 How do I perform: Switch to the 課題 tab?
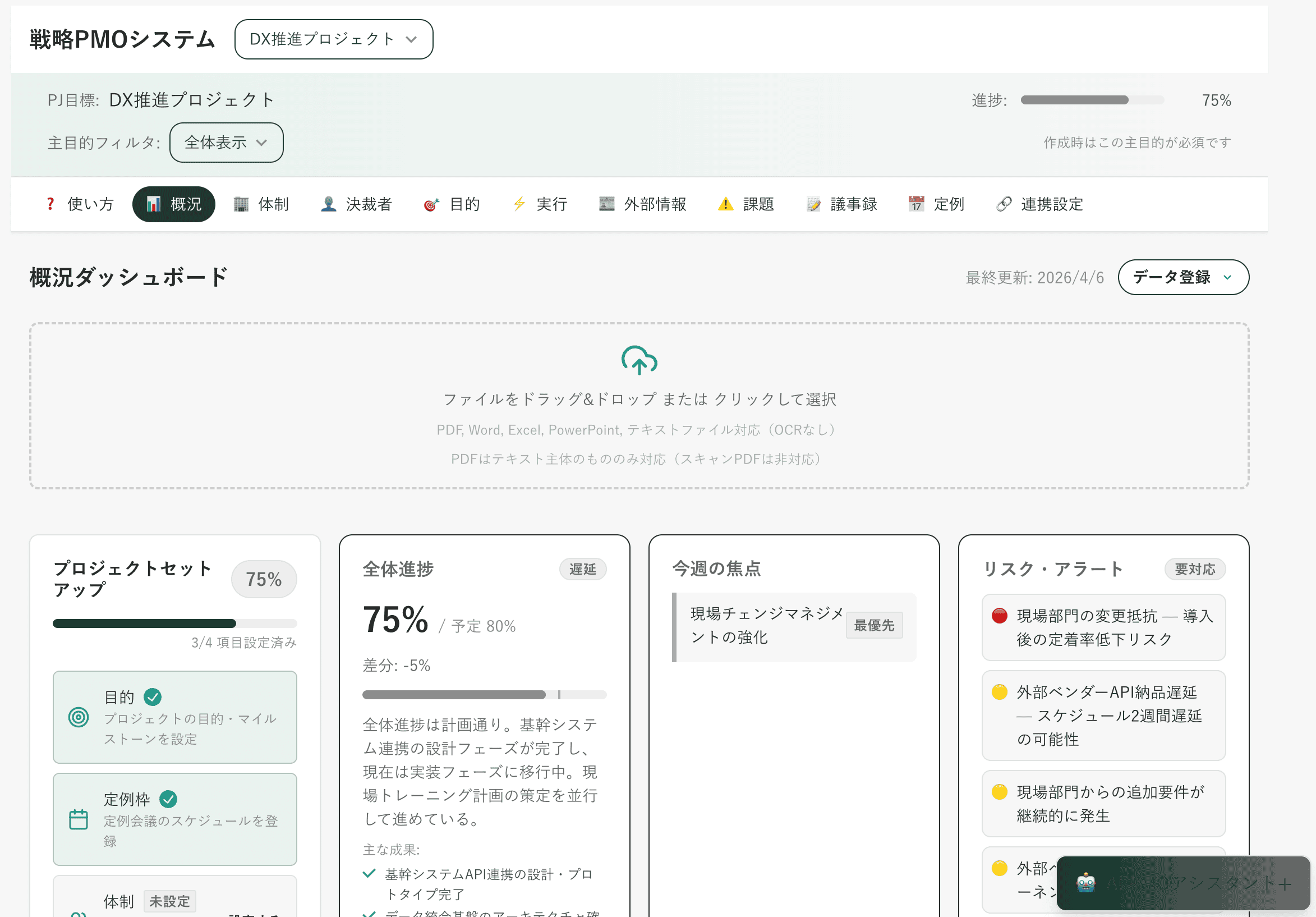click(x=746, y=204)
